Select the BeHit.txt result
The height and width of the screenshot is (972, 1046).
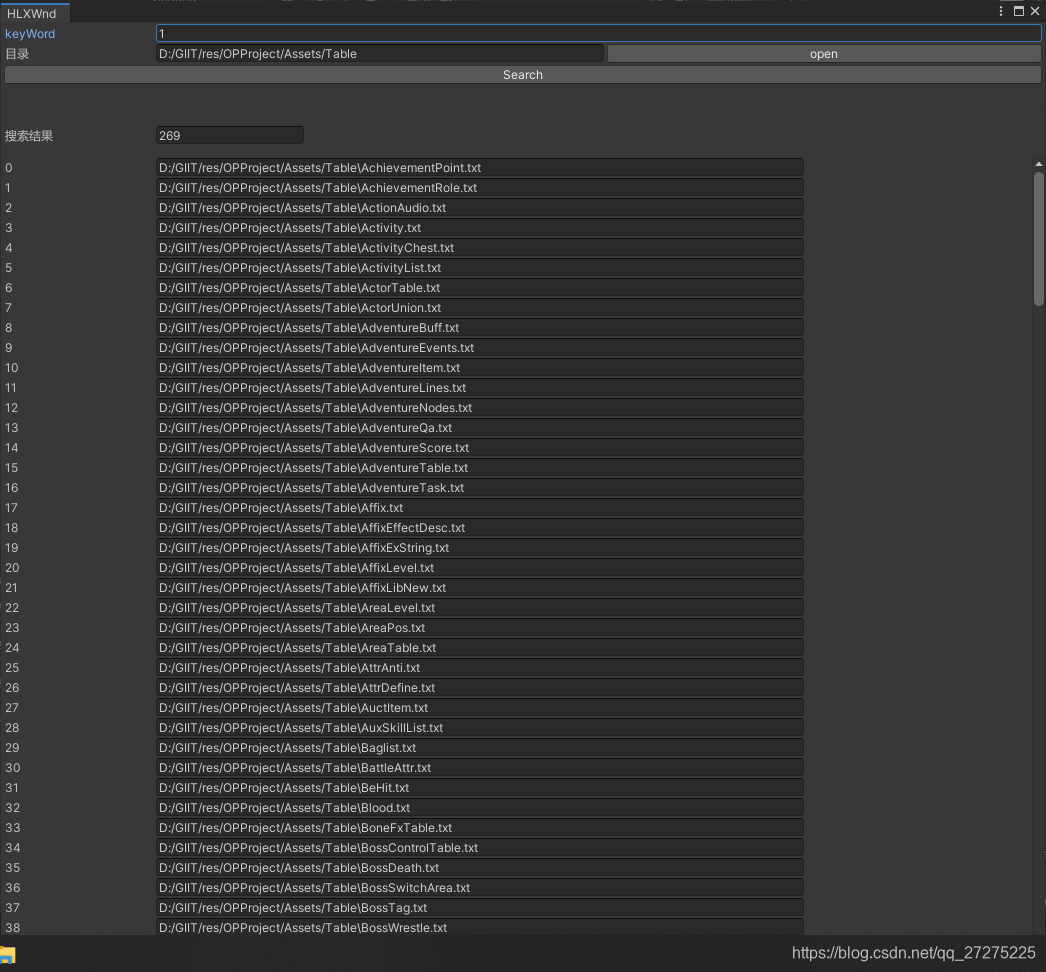click(x=480, y=788)
